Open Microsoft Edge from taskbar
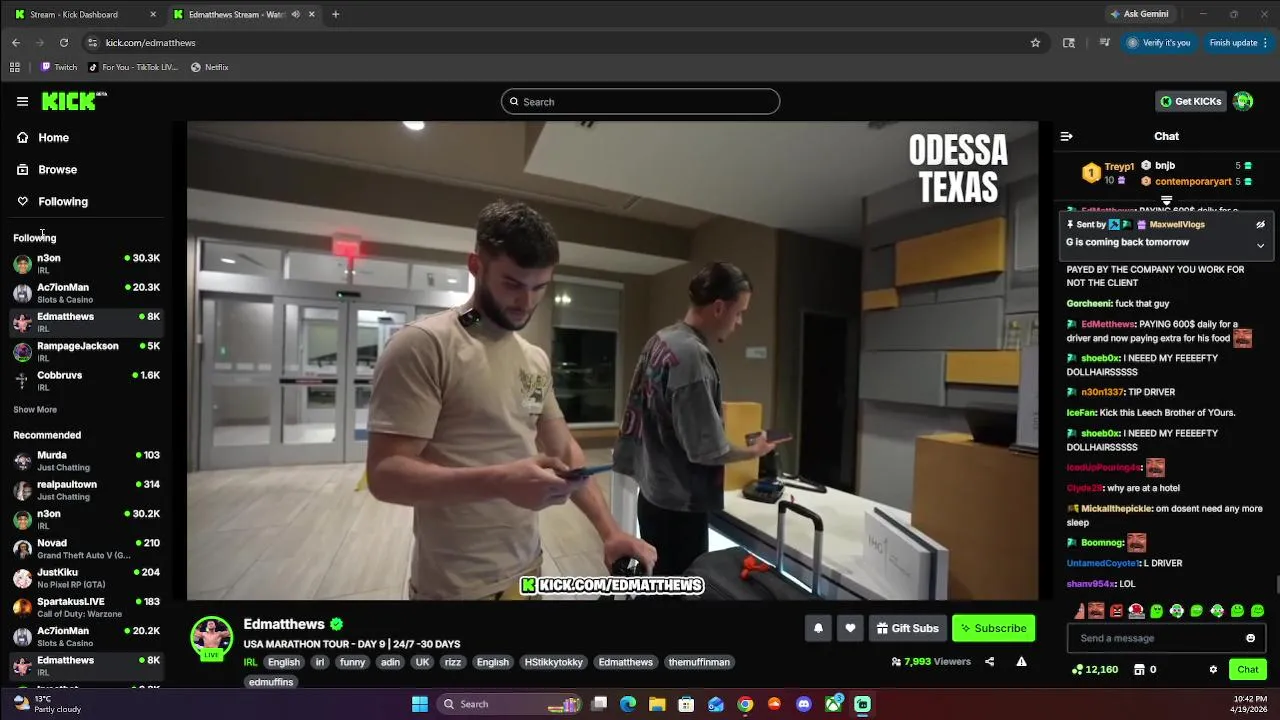 point(628,704)
